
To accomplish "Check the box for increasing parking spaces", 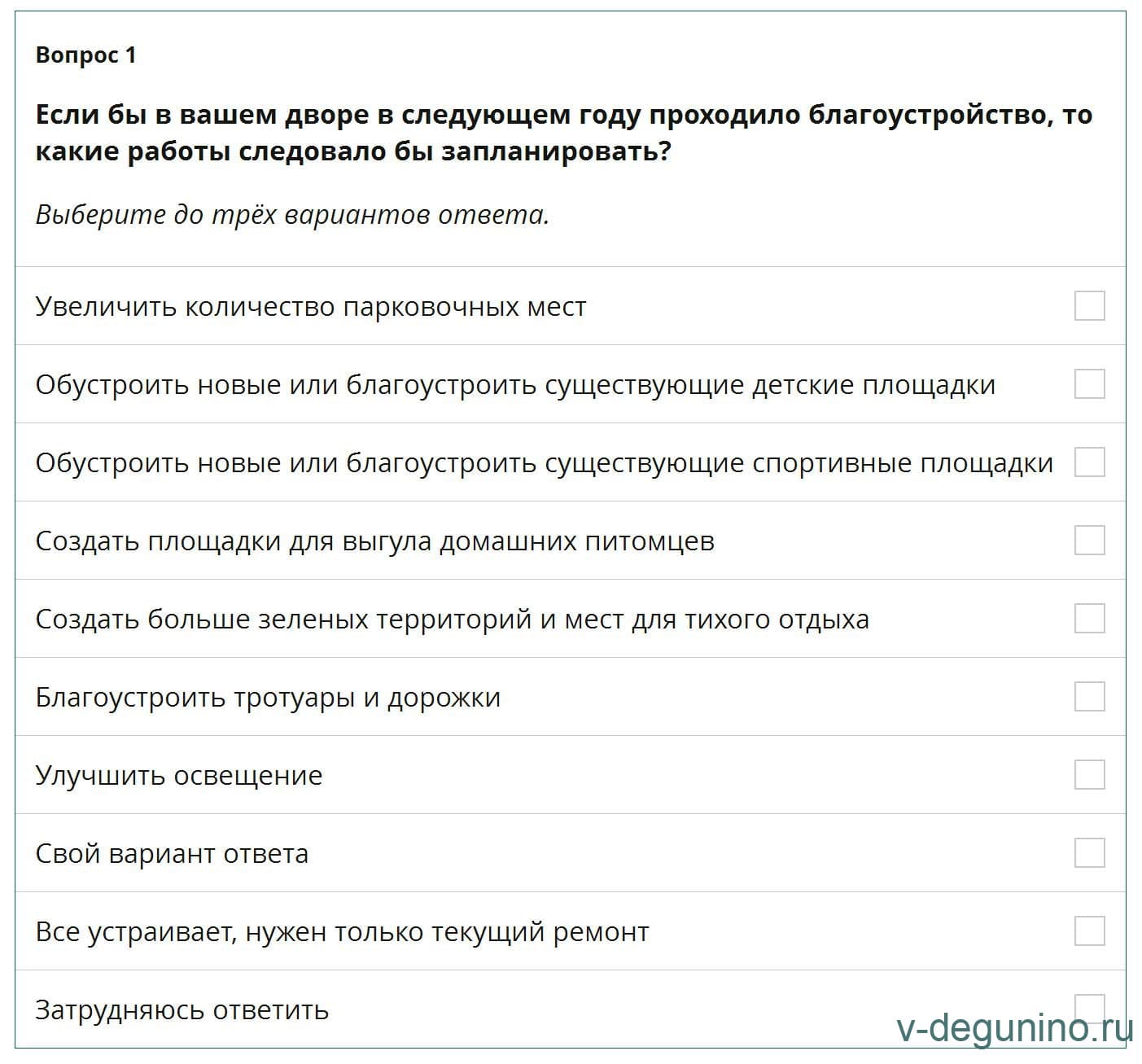I will coord(1089,306).
